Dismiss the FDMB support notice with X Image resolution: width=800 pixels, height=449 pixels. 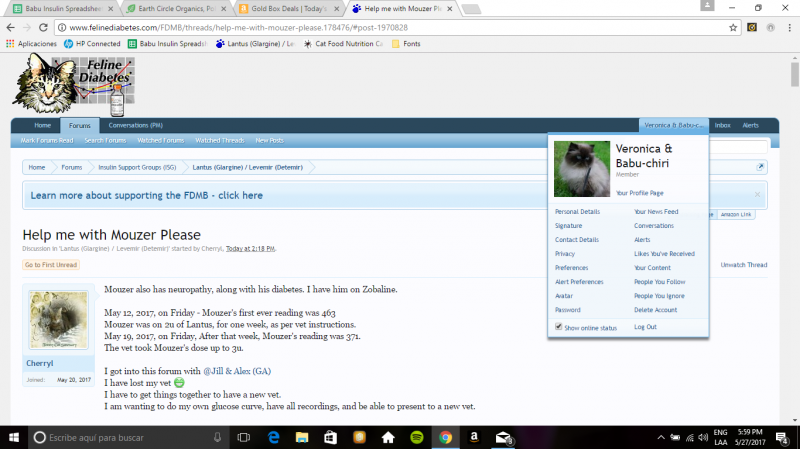[x=757, y=194]
